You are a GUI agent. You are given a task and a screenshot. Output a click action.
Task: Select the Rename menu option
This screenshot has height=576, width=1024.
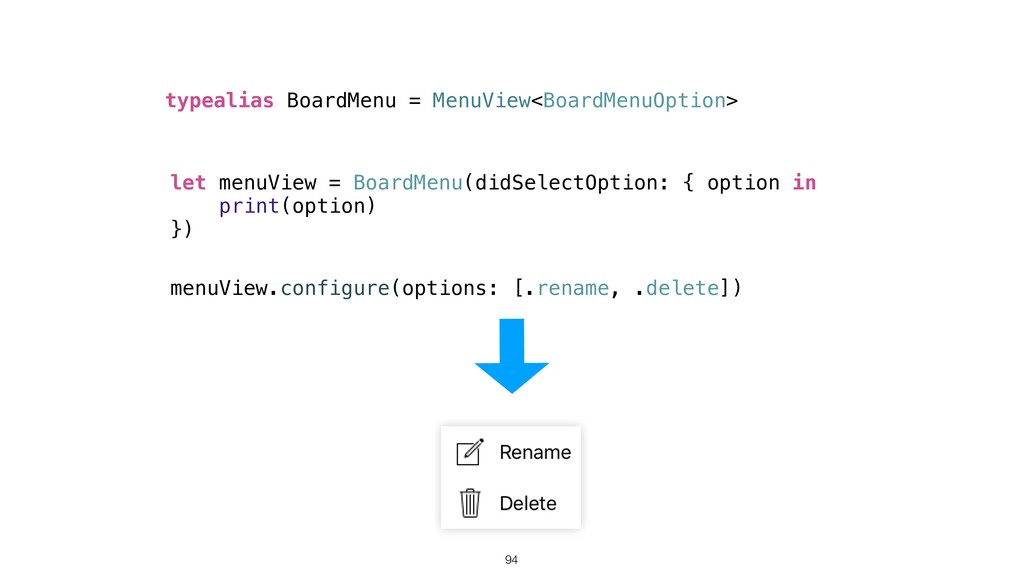coord(535,452)
